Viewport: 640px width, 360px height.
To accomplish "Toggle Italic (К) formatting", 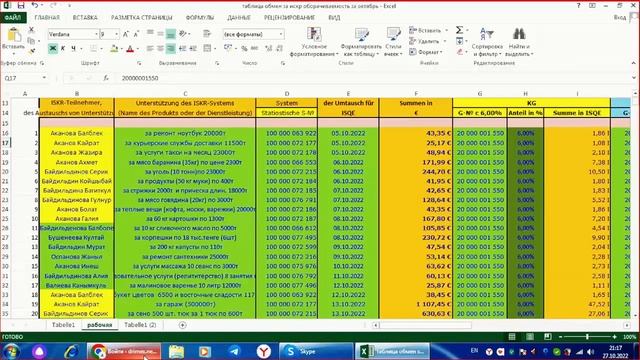I will tap(63, 49).
